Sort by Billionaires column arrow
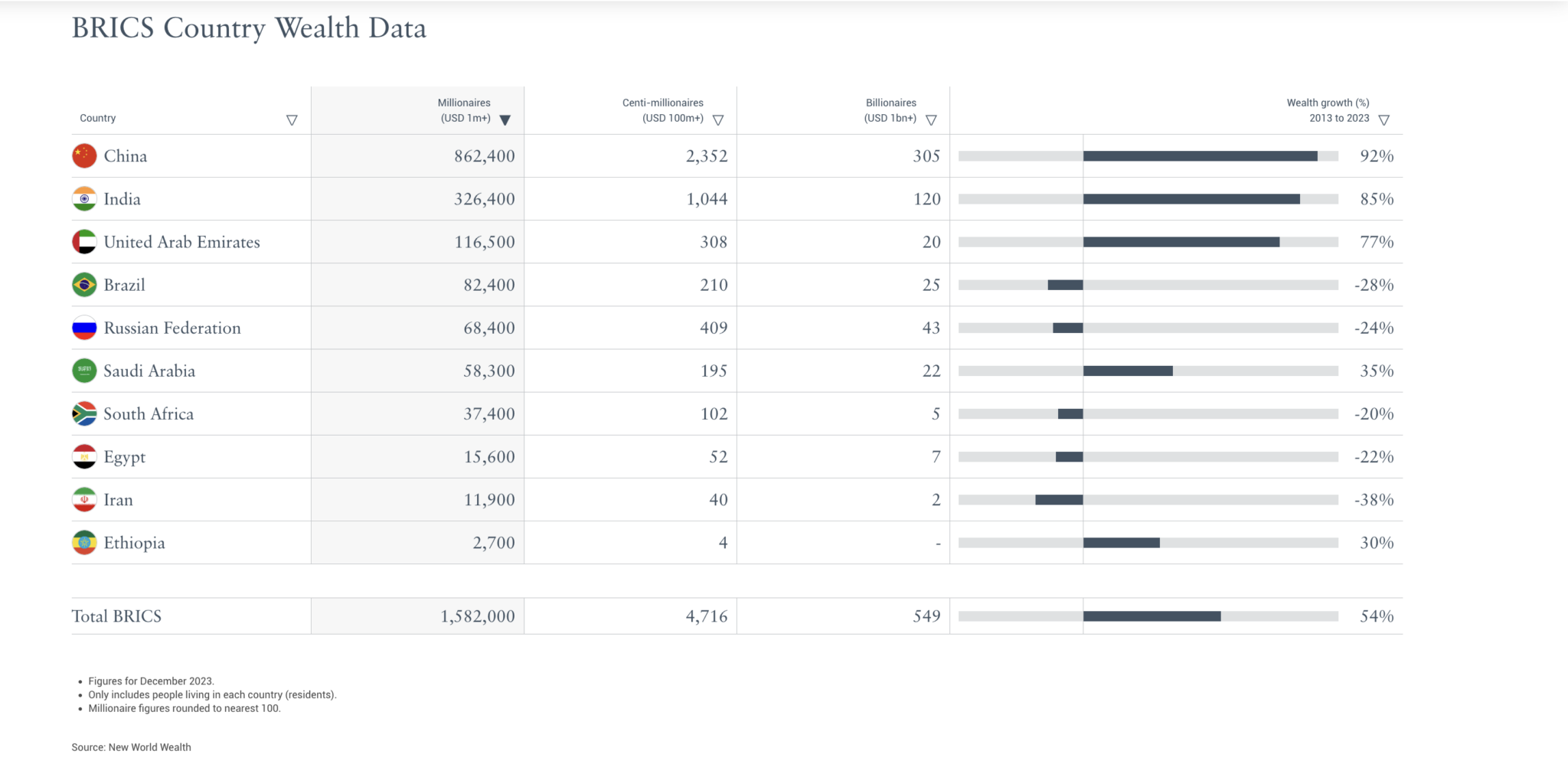Viewport: 1568px width, 761px height. click(931, 120)
